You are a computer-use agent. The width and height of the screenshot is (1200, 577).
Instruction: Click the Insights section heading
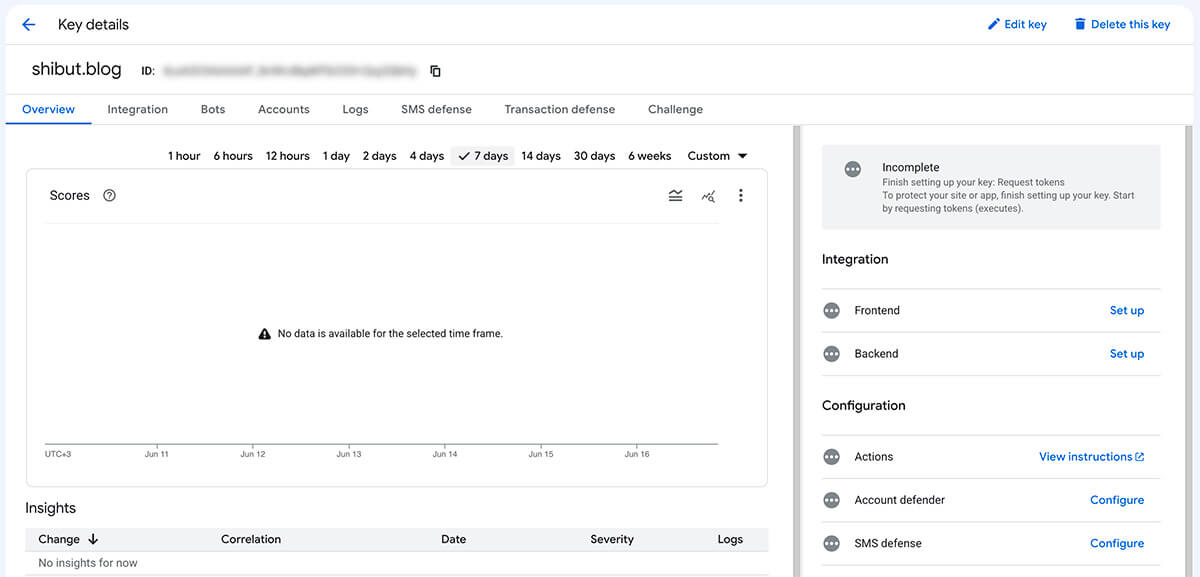click(x=51, y=508)
